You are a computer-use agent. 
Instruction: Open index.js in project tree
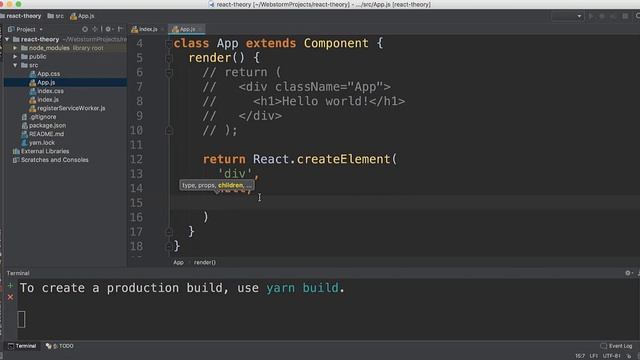(x=48, y=100)
